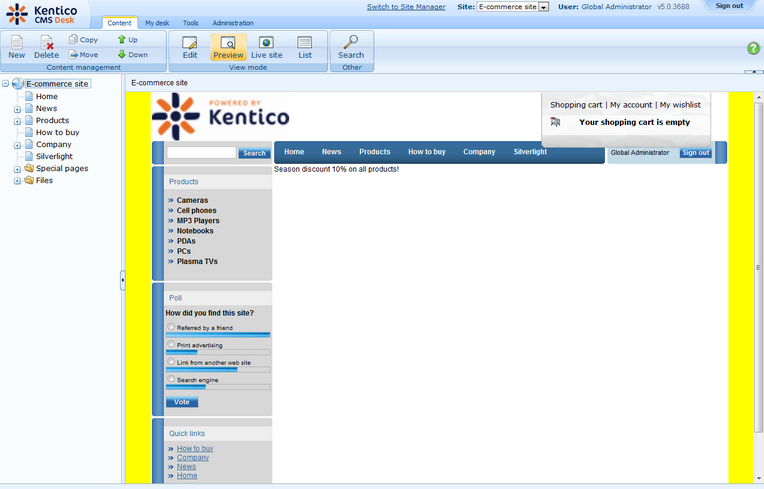764x489 pixels.
Task: Create a New document
Action: tap(17, 47)
